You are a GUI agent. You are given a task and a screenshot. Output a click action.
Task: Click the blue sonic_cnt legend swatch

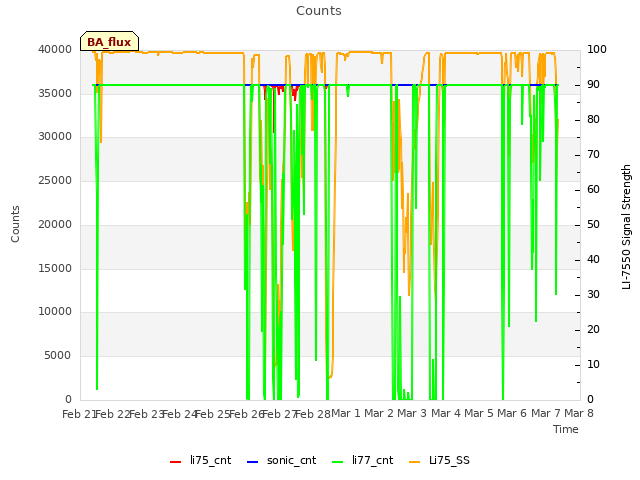[x=253, y=462]
